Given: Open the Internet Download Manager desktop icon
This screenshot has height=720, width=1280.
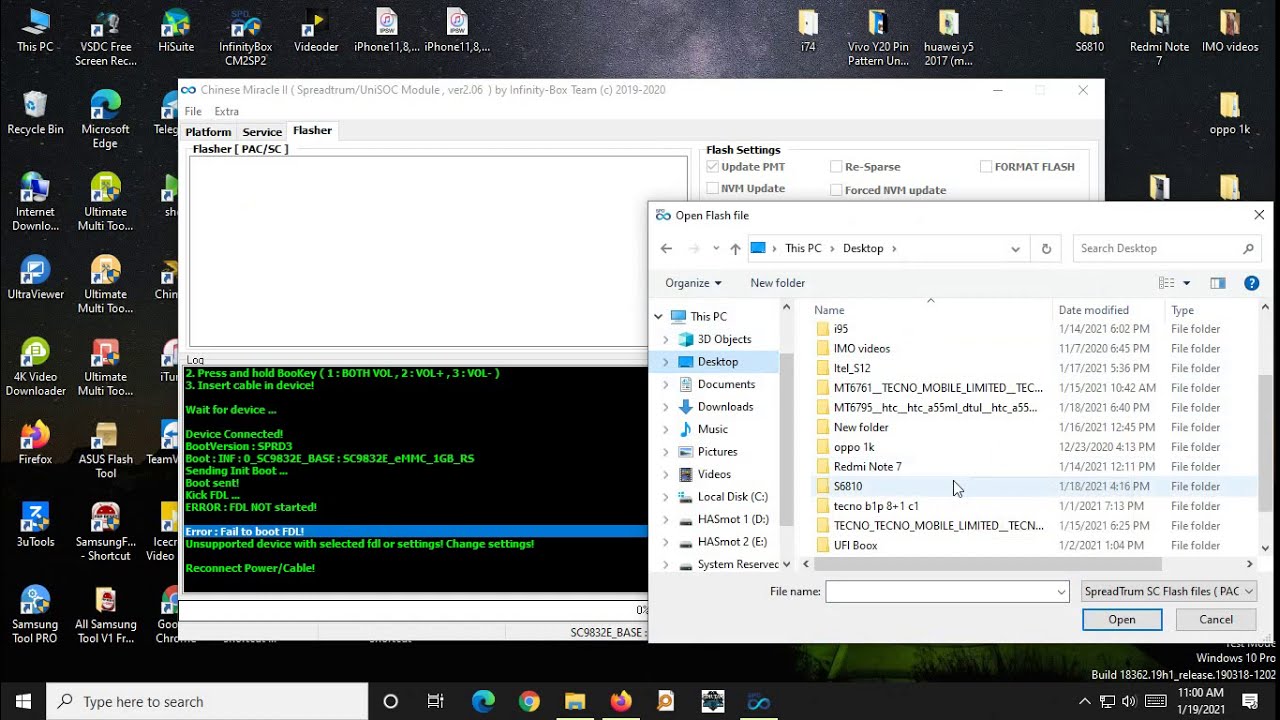Looking at the screenshot, I should coord(35,202).
